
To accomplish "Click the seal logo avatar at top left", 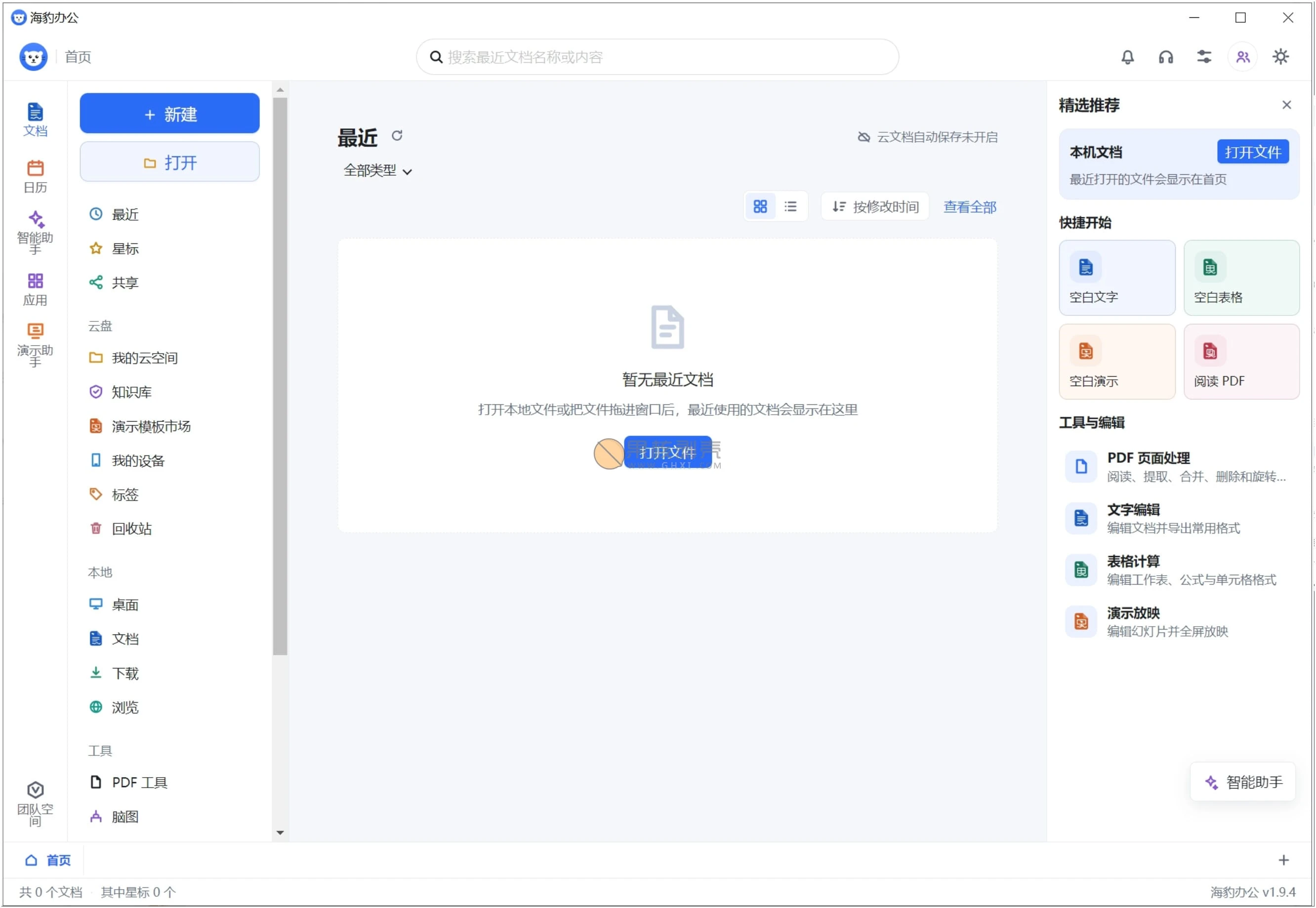I will tap(33, 57).
